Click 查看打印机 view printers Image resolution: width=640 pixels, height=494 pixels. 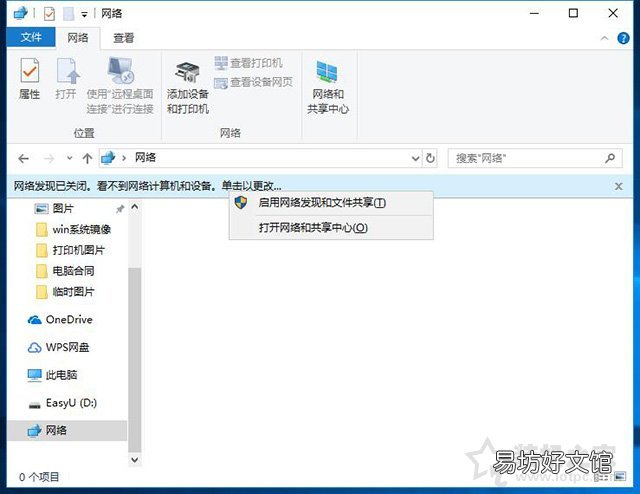click(x=249, y=63)
